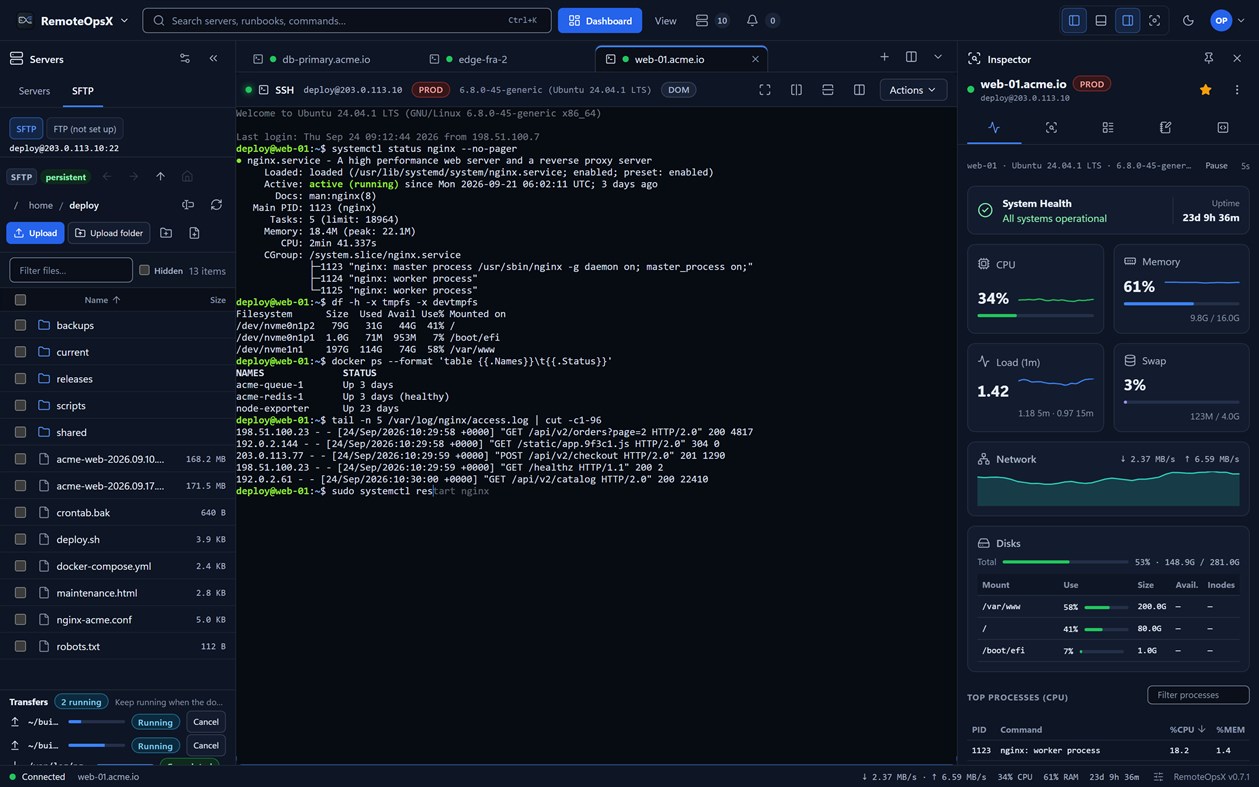Enter focus mode via top-bar capture icon
Viewport: 1259px width, 787px height.
pyautogui.click(x=1154, y=20)
